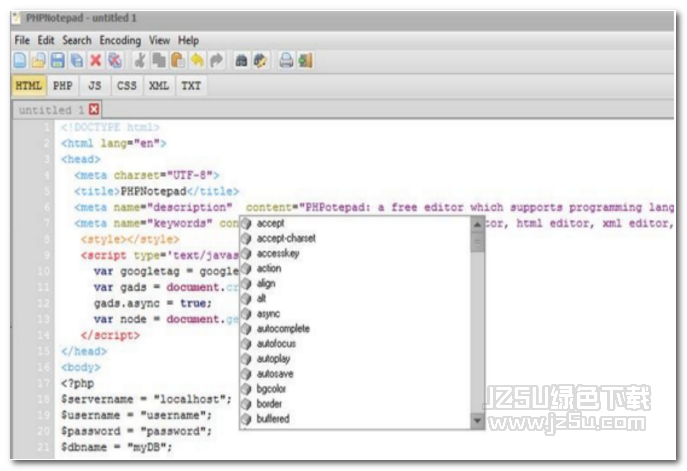Screen dimensions: 687x471
Task: Click the $dbname = "myDB" line
Action: point(117,447)
